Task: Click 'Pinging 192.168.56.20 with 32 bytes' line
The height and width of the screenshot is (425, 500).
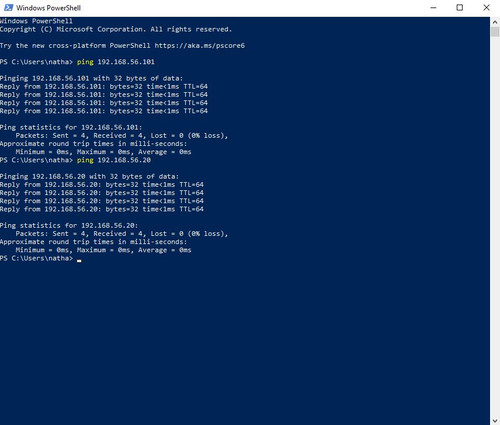Action: (x=89, y=176)
